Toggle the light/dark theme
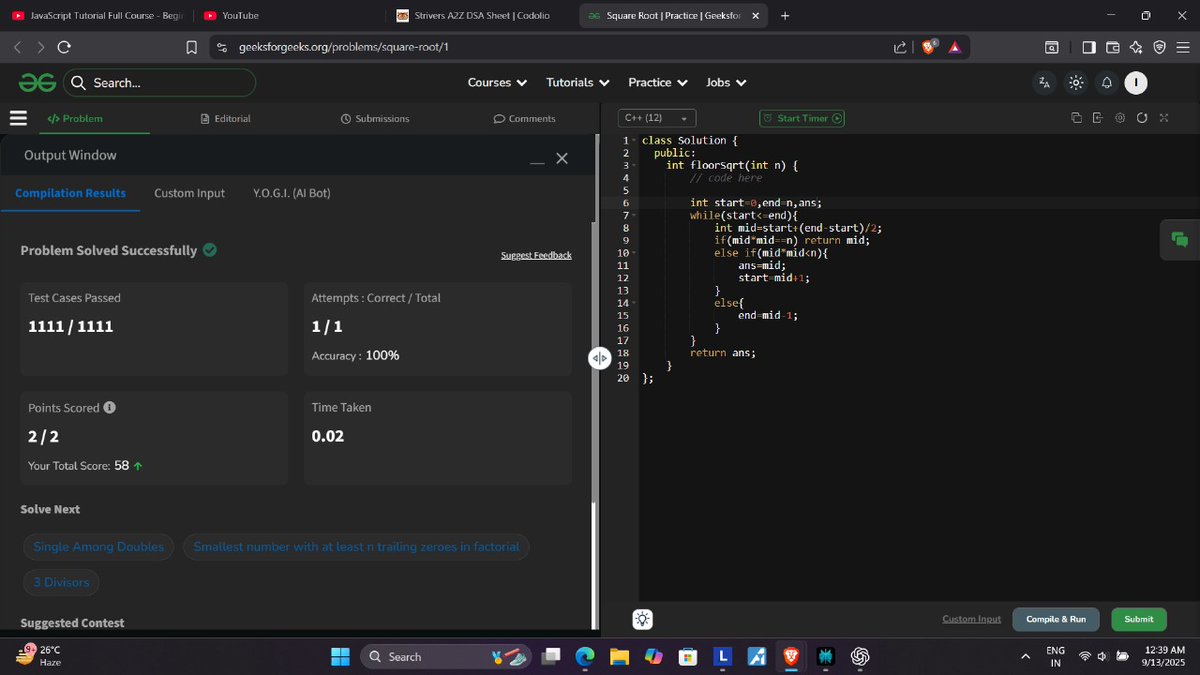 click(x=1076, y=83)
